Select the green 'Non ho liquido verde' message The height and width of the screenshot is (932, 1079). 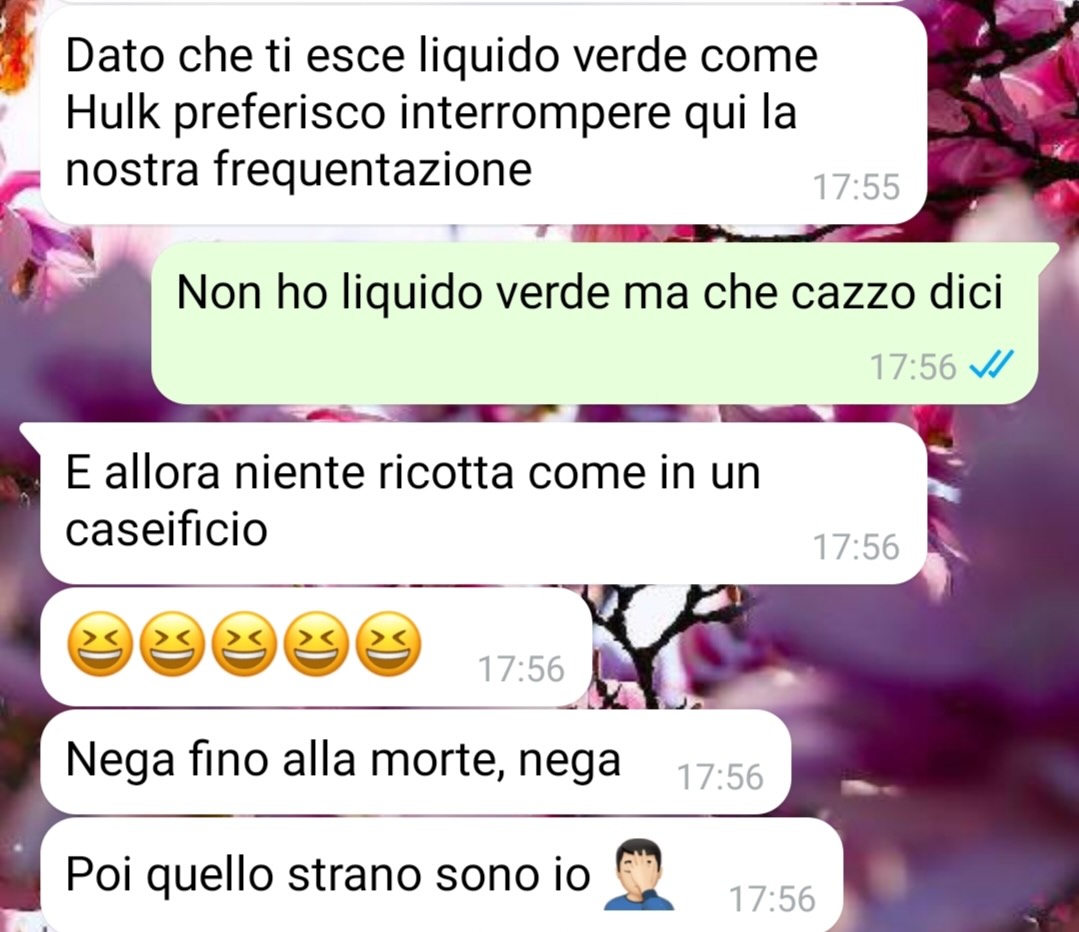coord(595,323)
